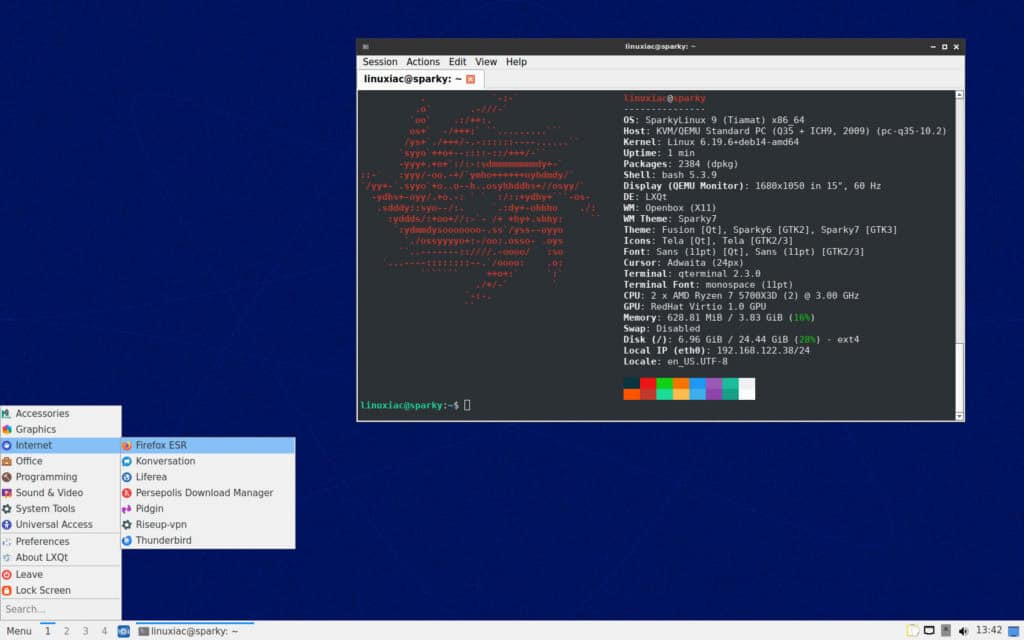Open the Actions menu in qterminal
This screenshot has width=1024, height=640.
click(x=423, y=61)
